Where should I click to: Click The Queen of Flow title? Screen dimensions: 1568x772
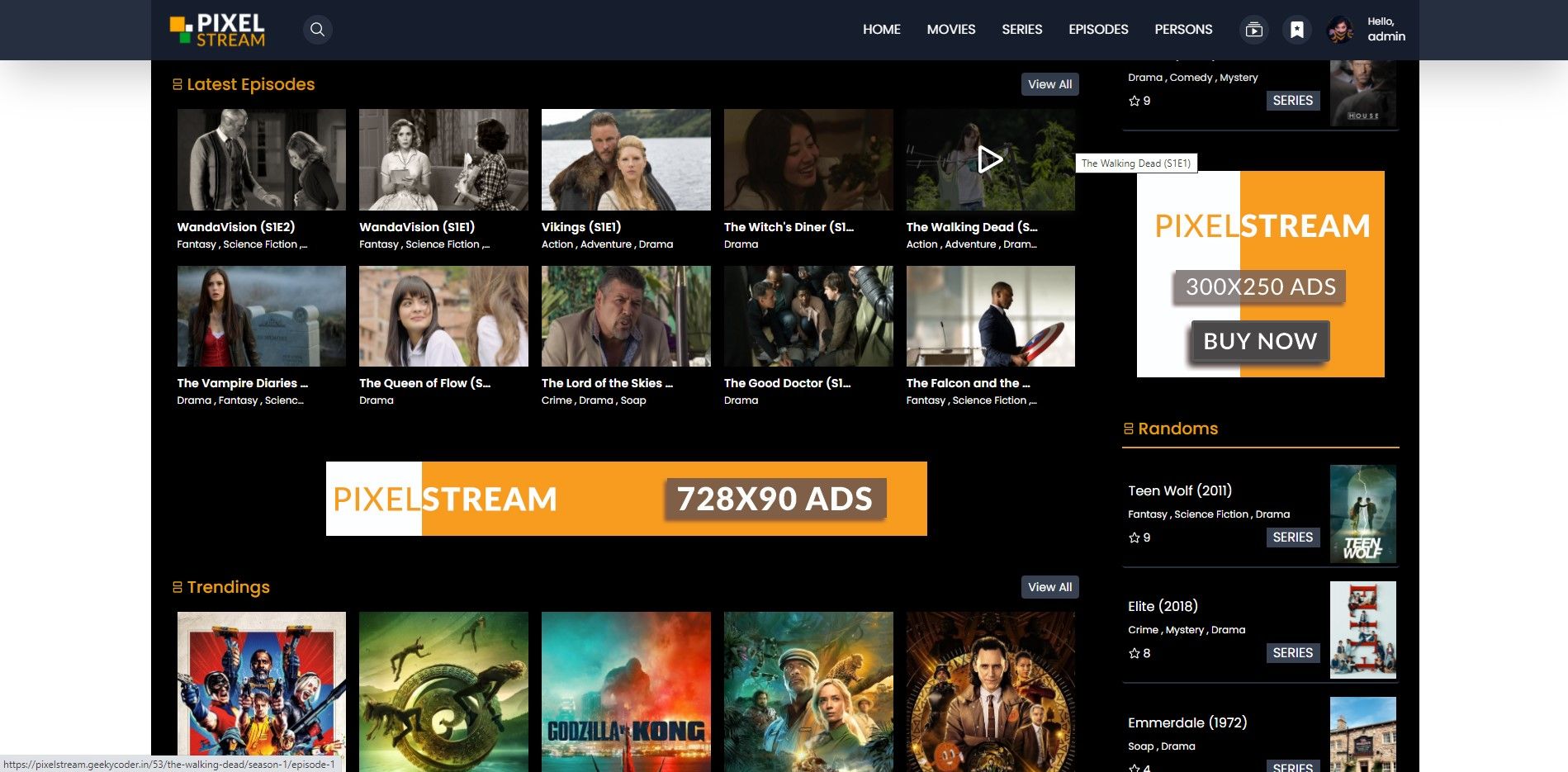[x=425, y=383]
